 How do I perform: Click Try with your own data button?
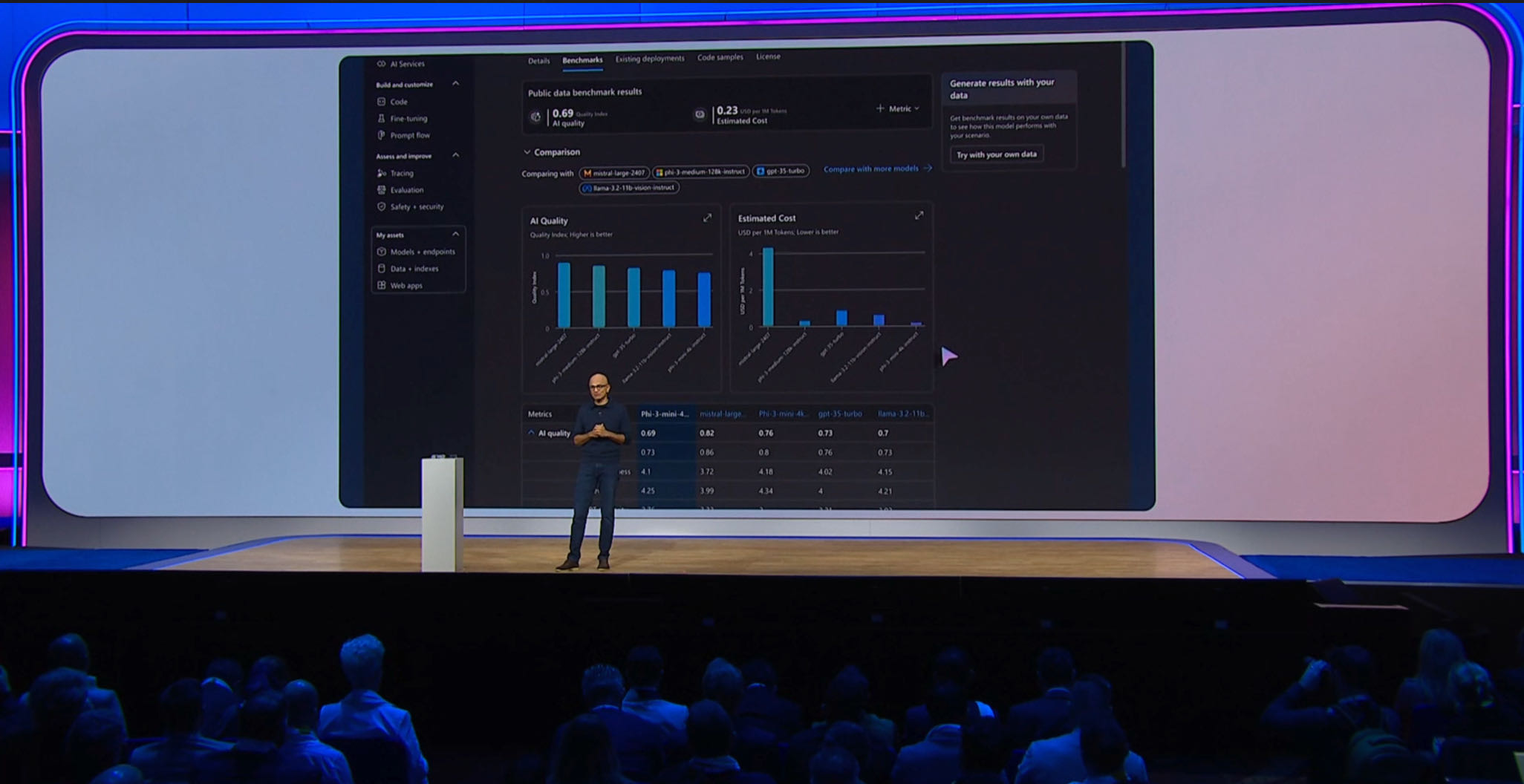pos(996,154)
